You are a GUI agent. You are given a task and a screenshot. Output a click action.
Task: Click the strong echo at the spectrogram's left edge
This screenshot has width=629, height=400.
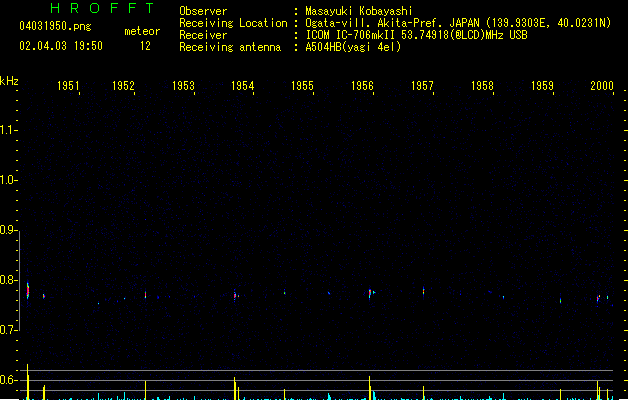pos(28,290)
